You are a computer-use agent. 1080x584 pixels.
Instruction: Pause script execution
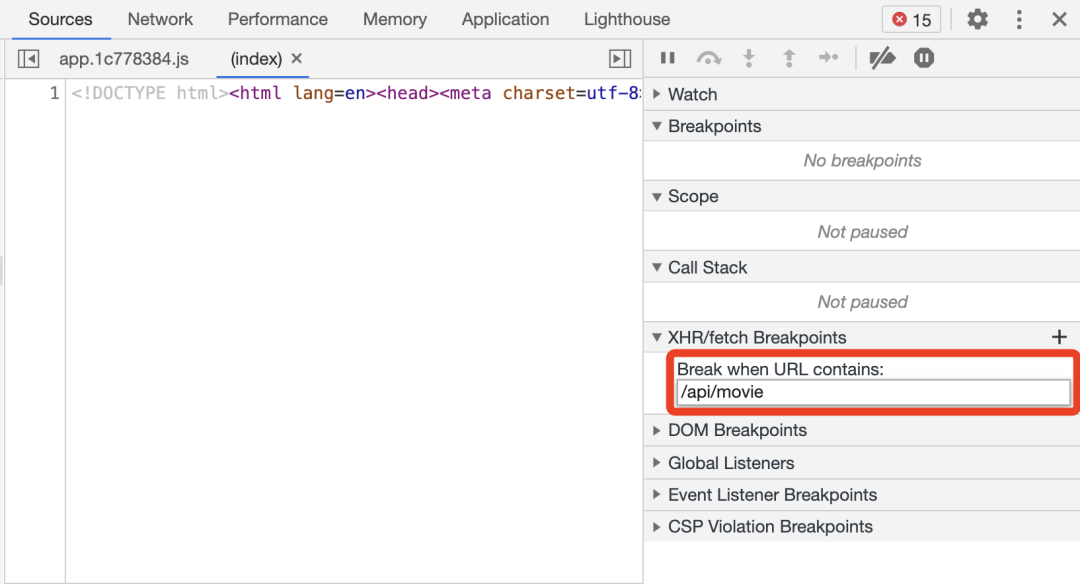coord(667,58)
